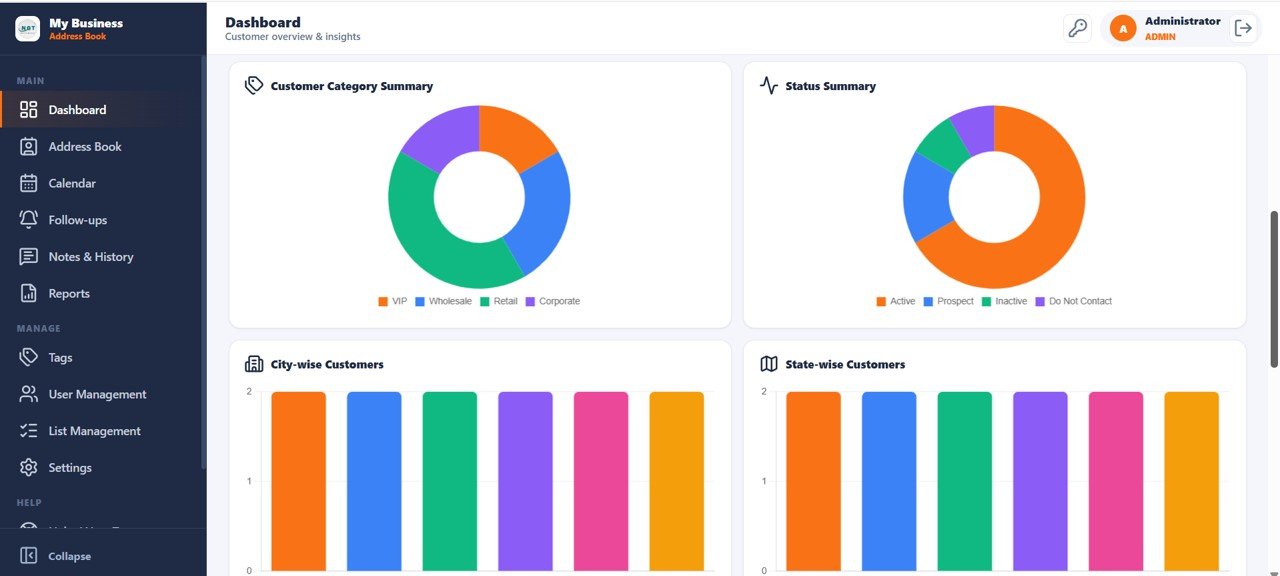
Task: Open Notes & History section
Action: [102, 257]
